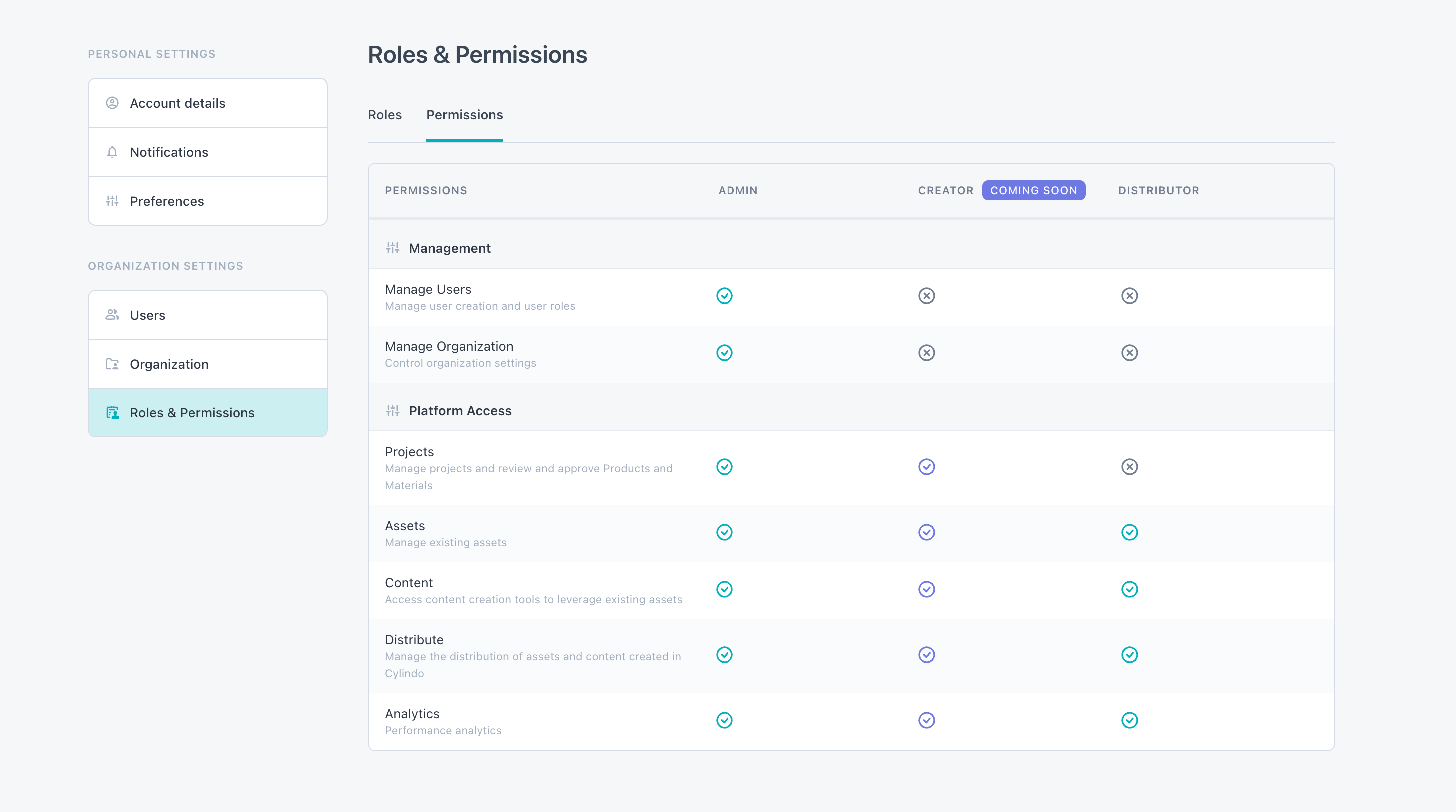The height and width of the screenshot is (812, 1456).
Task: Click the Platform Access section sliders icon
Action: (393, 411)
